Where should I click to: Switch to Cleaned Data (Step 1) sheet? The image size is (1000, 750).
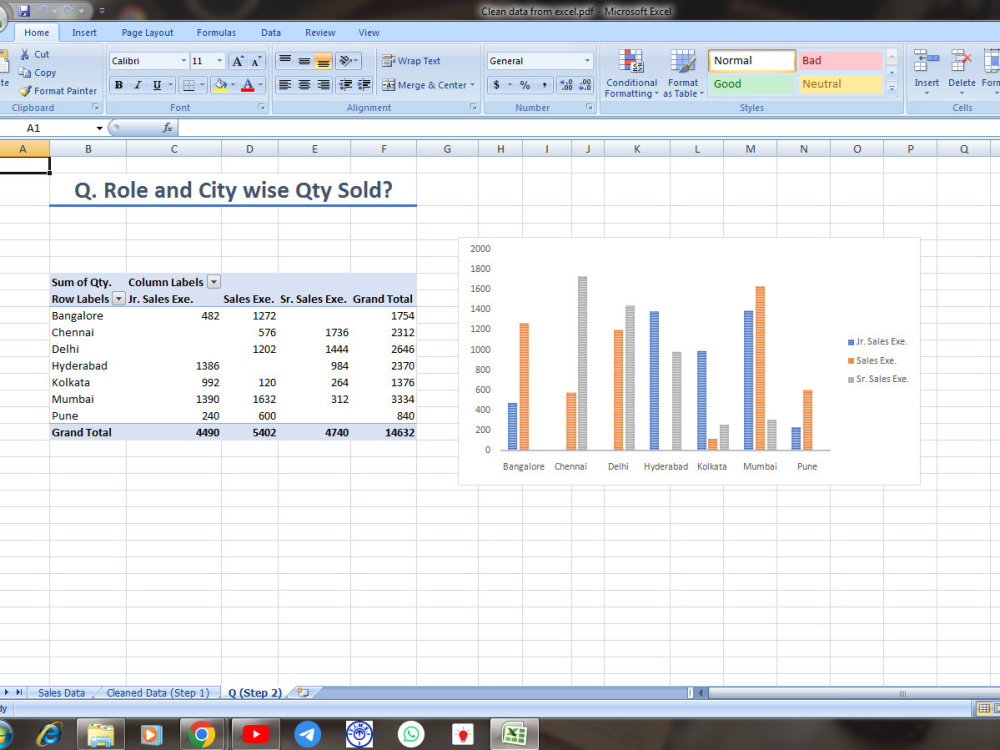click(x=158, y=693)
